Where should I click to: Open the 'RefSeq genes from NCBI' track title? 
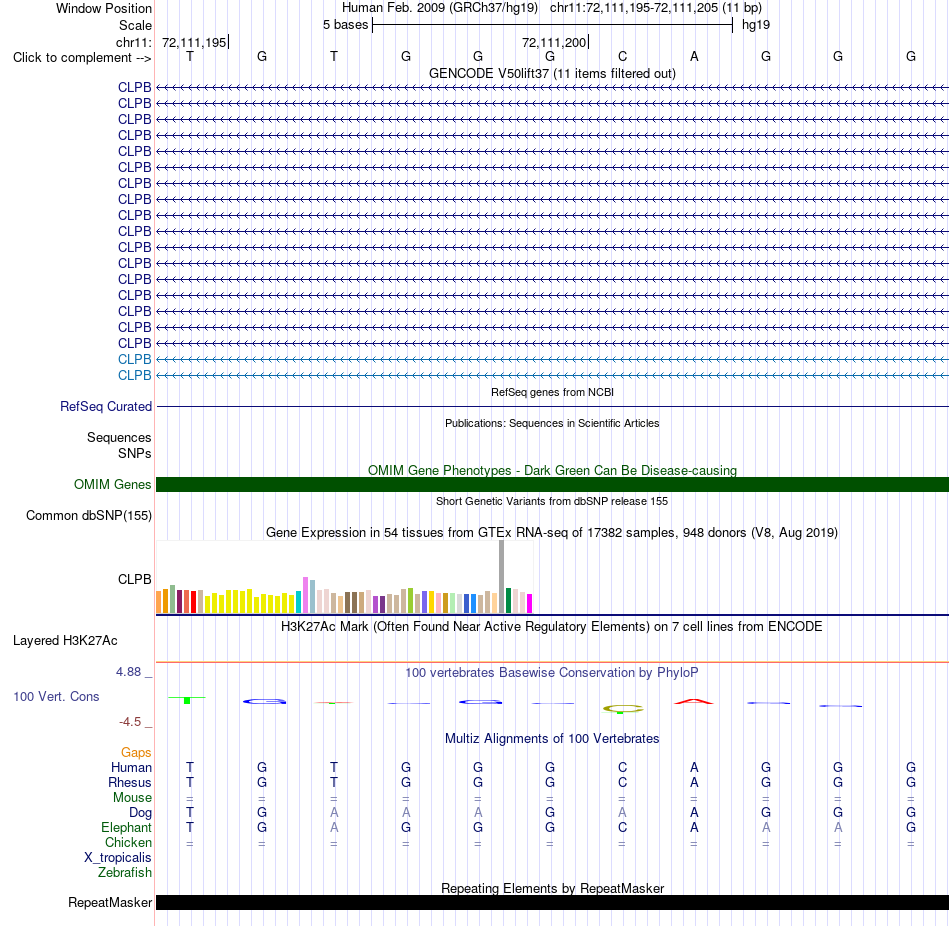click(552, 392)
